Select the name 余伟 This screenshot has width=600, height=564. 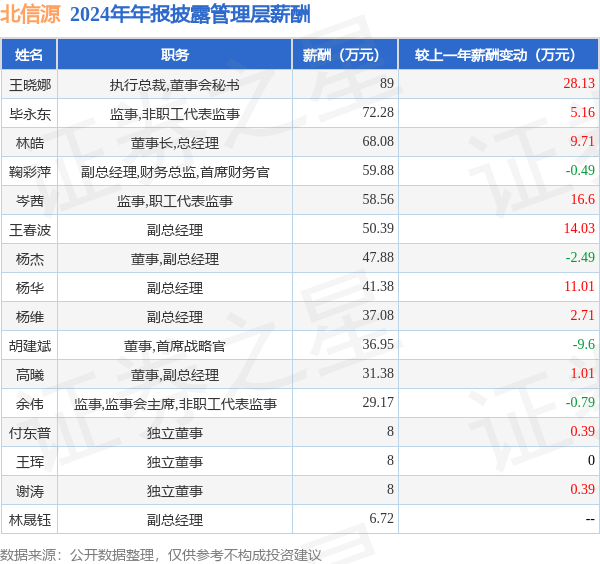coord(29,404)
